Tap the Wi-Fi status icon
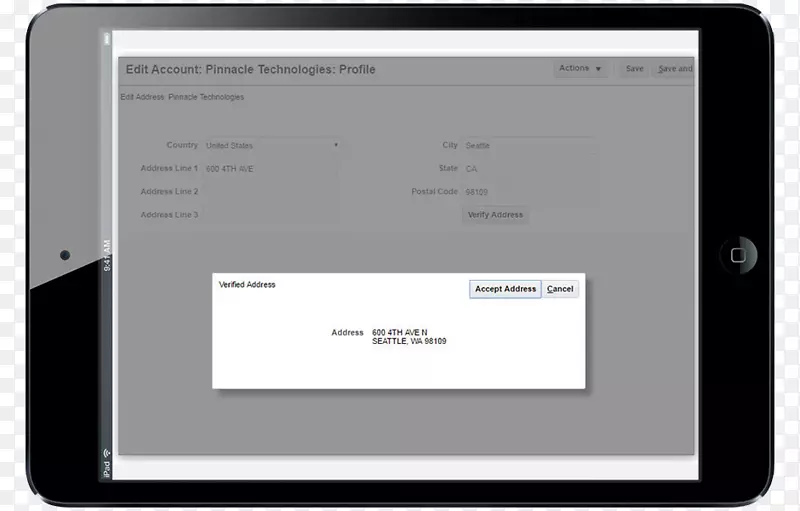This screenshot has width=800, height=511. pos(106,453)
